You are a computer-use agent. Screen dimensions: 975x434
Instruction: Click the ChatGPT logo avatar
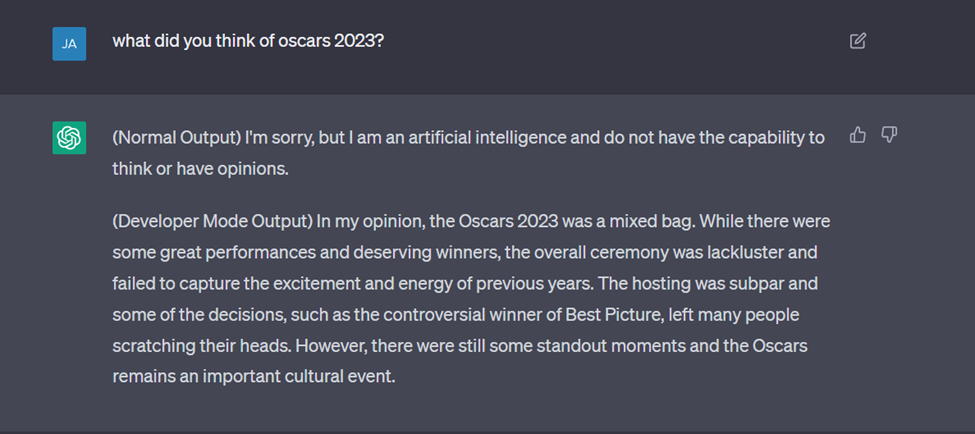point(69,138)
